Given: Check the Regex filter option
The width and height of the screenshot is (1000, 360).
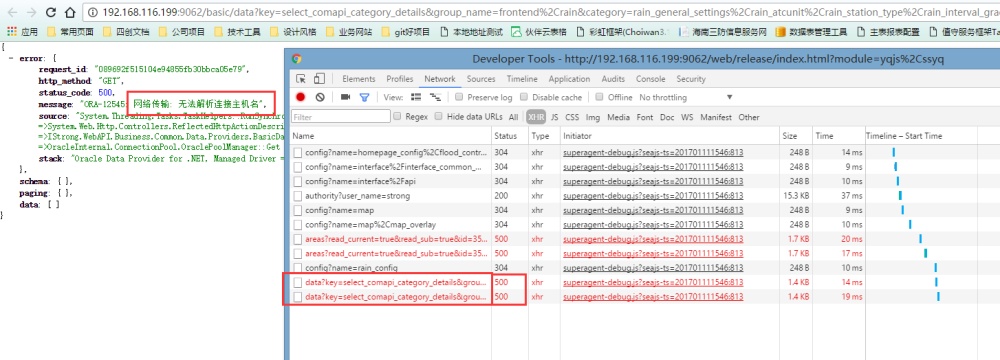Looking at the screenshot, I should (398, 117).
